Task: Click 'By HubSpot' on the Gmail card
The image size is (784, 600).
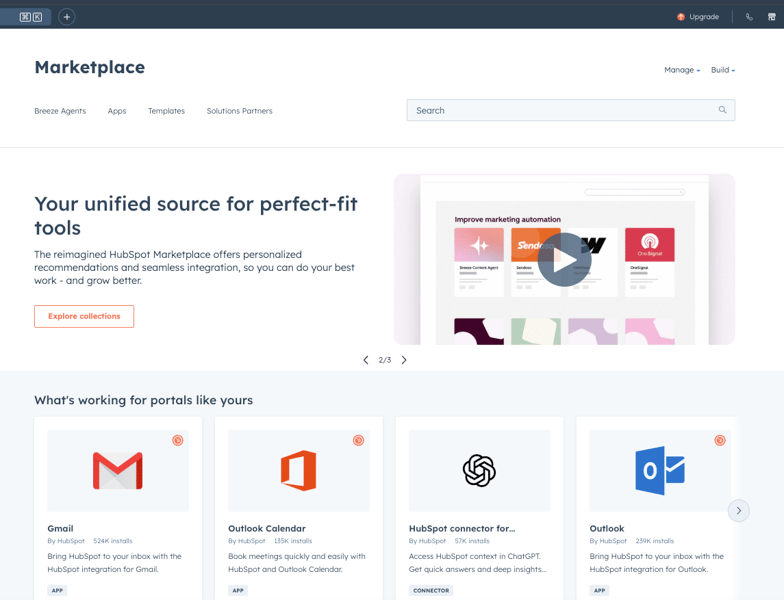Action: (x=66, y=541)
